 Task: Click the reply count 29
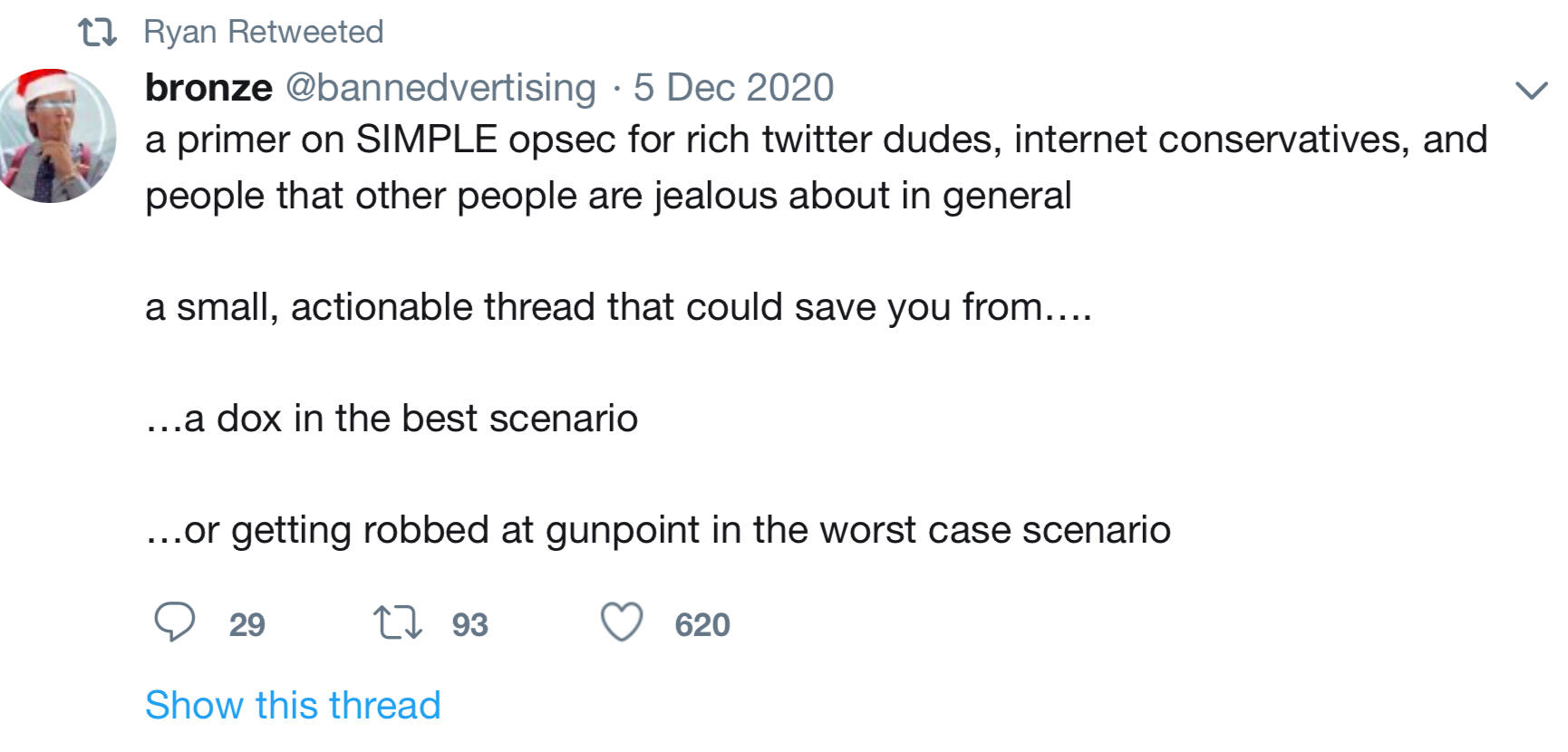pyautogui.click(x=247, y=625)
